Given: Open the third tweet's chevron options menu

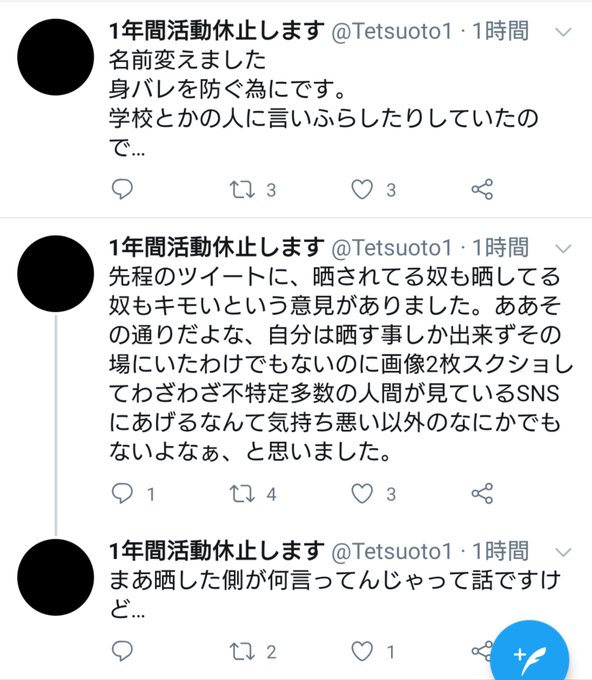Looking at the screenshot, I should pyautogui.click(x=563, y=552).
